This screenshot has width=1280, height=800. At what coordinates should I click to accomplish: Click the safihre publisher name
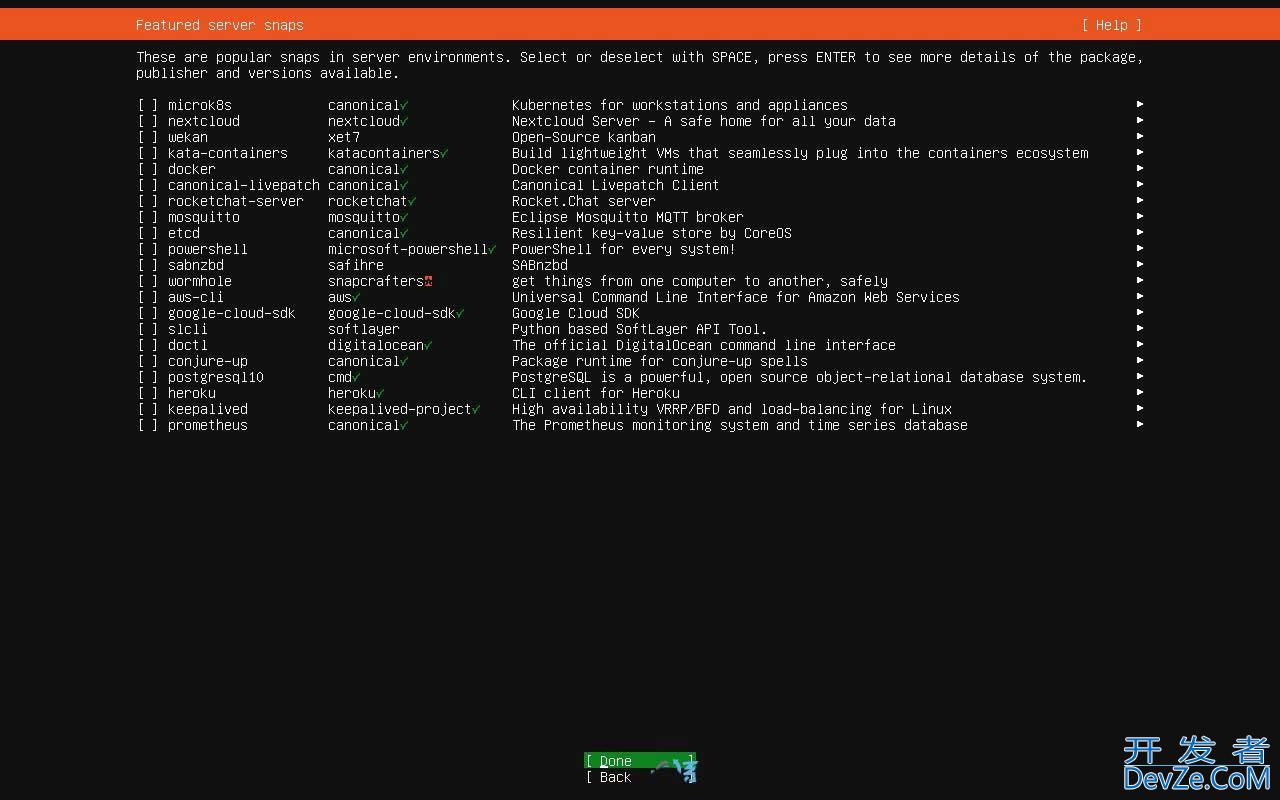[356, 265]
